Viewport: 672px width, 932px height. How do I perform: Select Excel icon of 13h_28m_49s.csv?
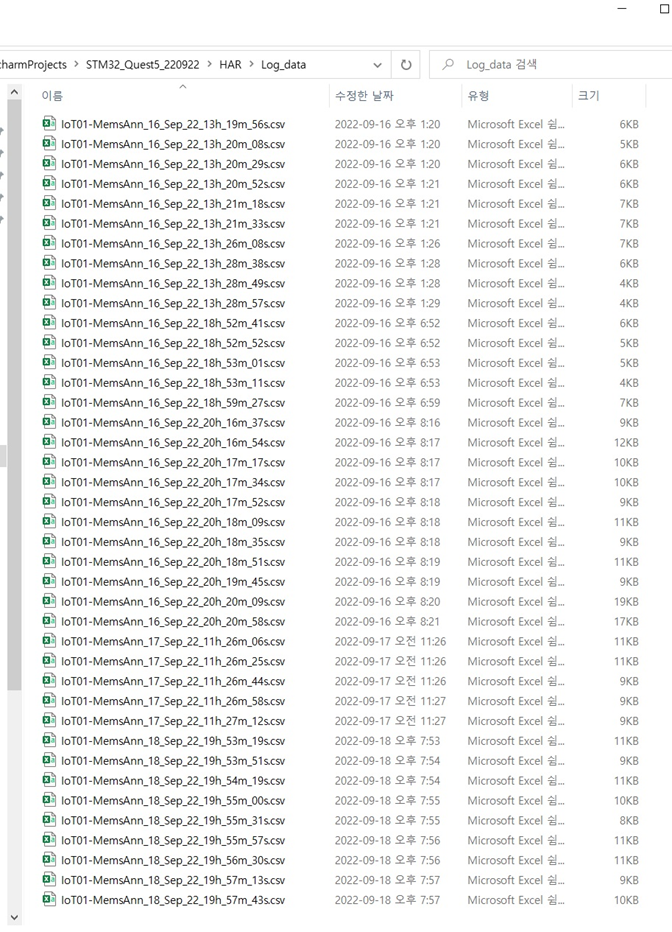pyautogui.click(x=49, y=283)
